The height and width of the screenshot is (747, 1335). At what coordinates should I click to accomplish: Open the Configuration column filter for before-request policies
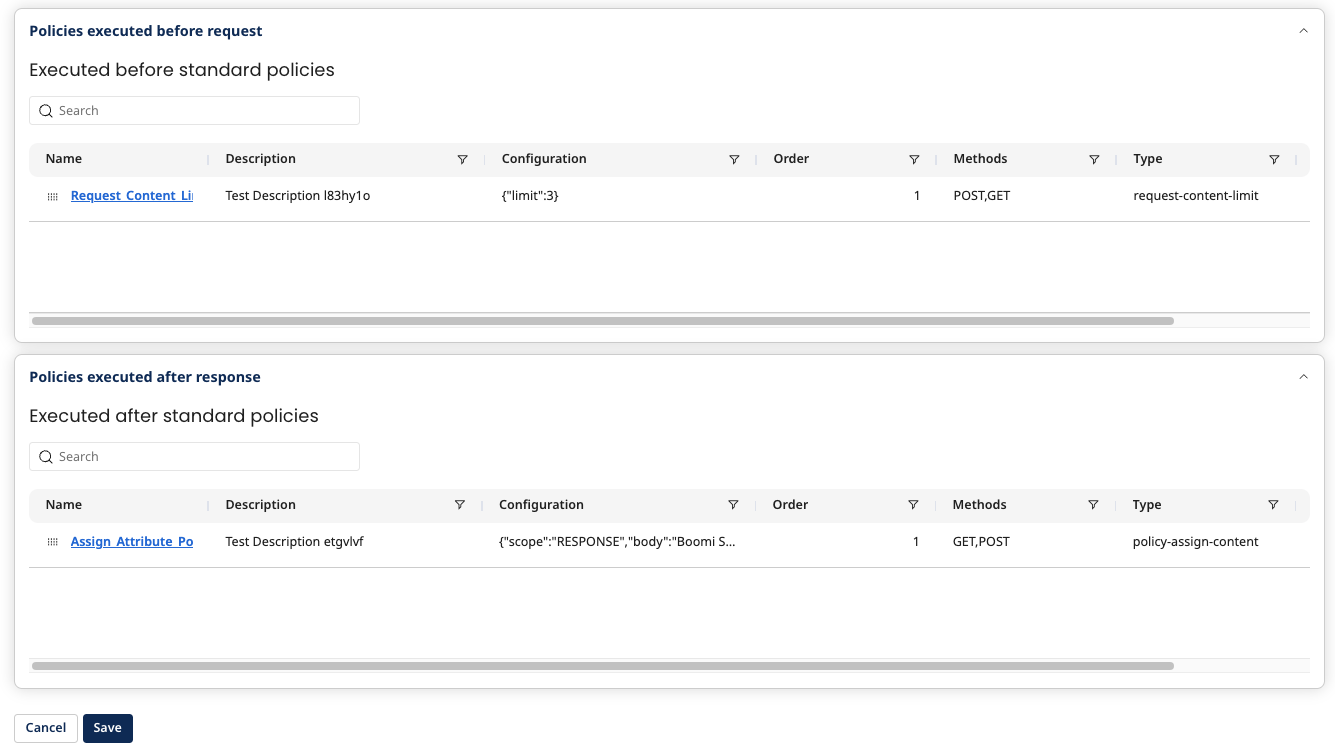pyautogui.click(x=734, y=159)
